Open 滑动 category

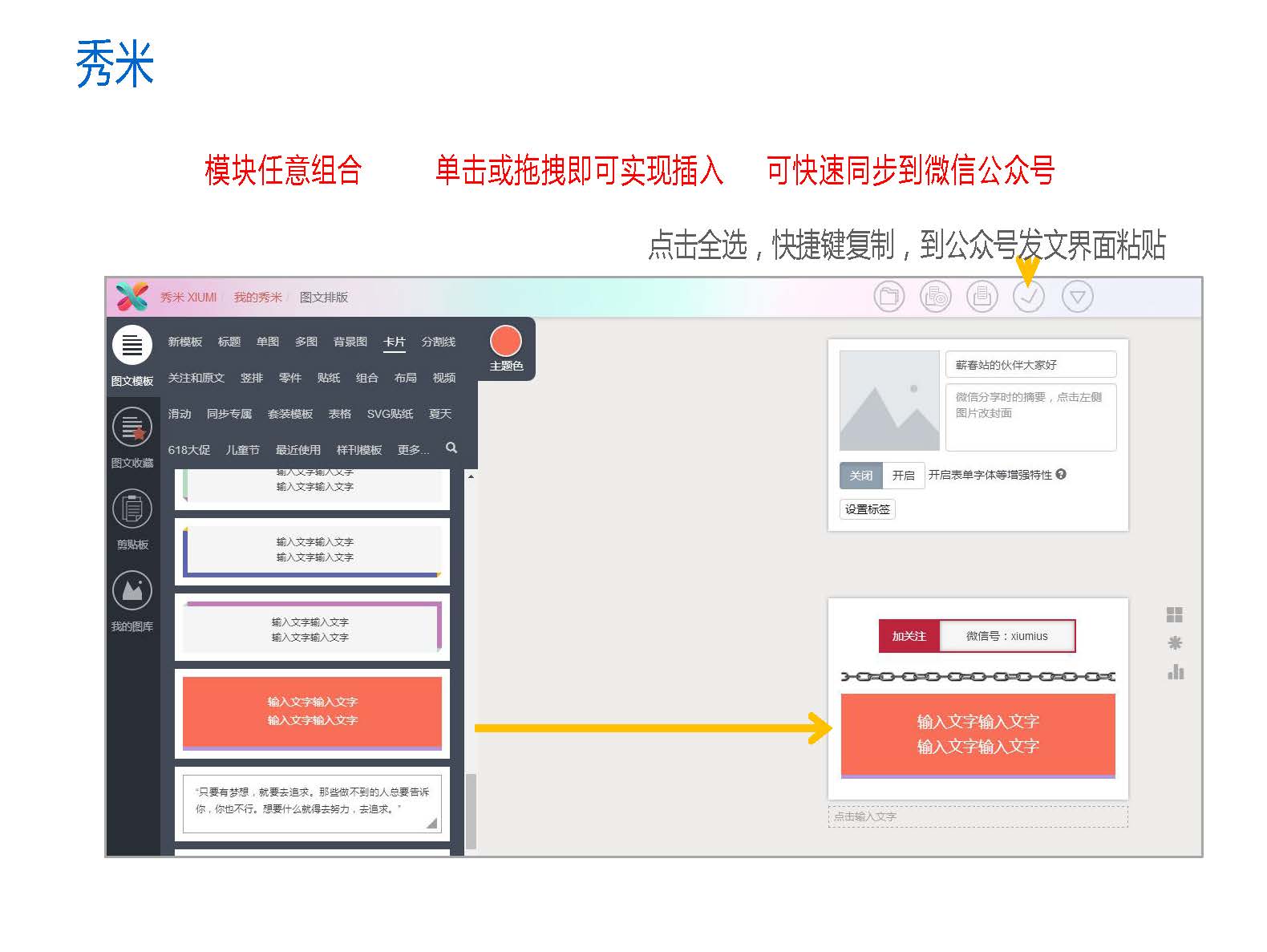click(x=180, y=414)
